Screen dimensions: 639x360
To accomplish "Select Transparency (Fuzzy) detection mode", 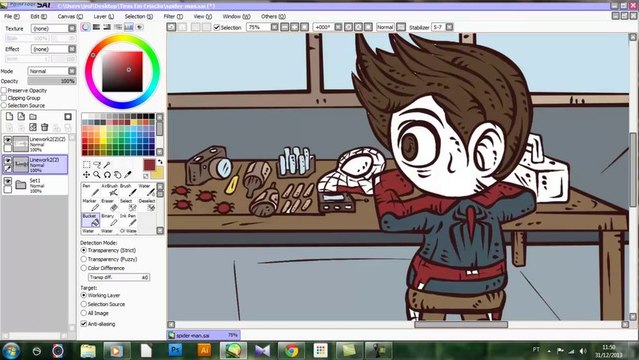I will click(x=84, y=259).
